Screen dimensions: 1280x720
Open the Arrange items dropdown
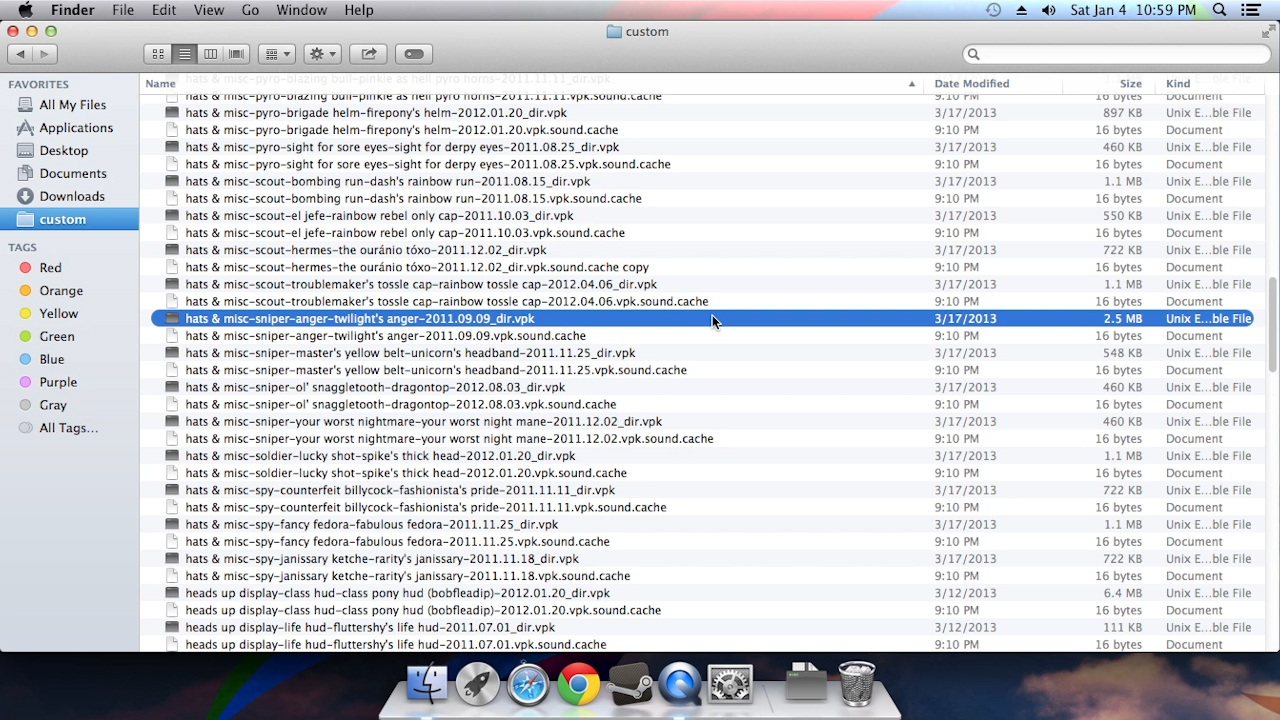coord(276,54)
